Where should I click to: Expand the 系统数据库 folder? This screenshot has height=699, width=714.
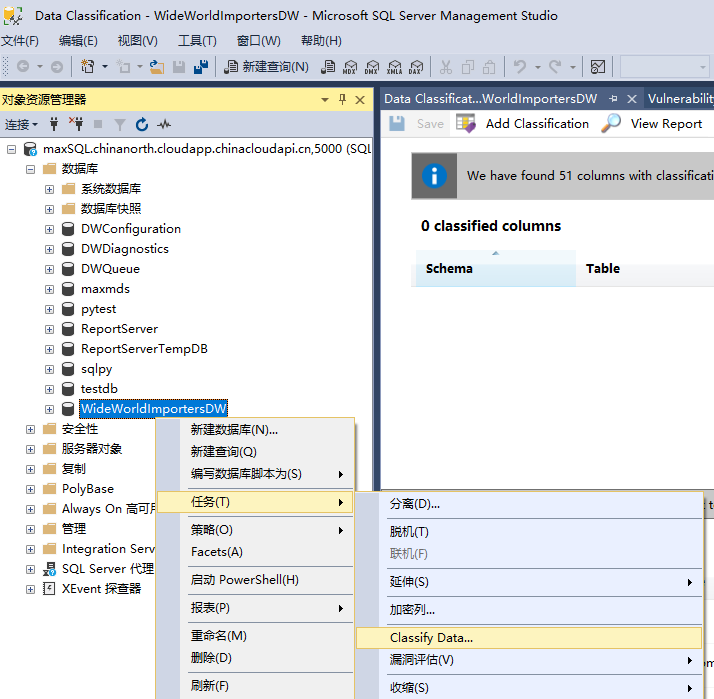[x=50, y=189]
